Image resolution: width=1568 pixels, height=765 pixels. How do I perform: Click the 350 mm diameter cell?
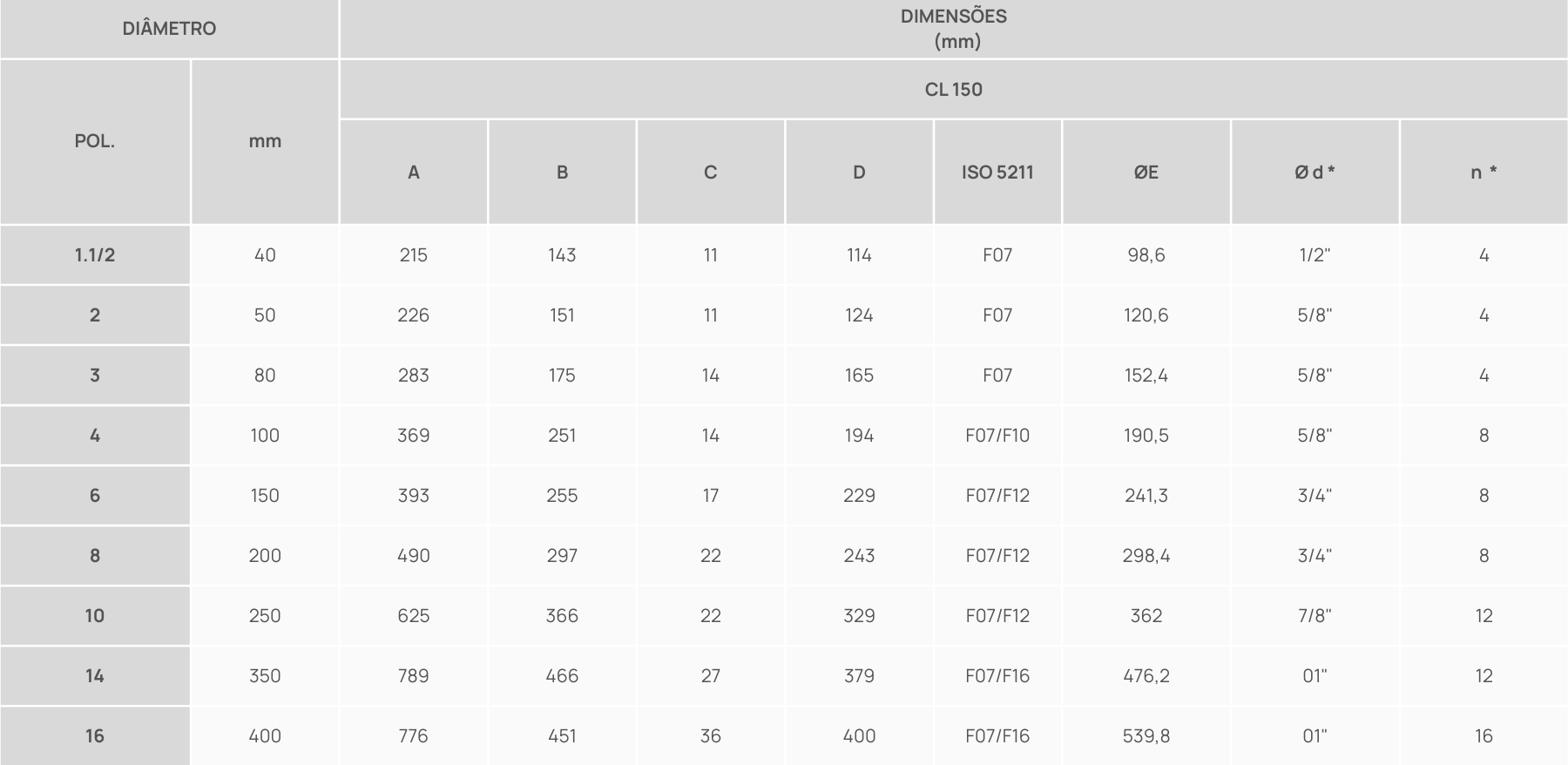click(x=265, y=676)
